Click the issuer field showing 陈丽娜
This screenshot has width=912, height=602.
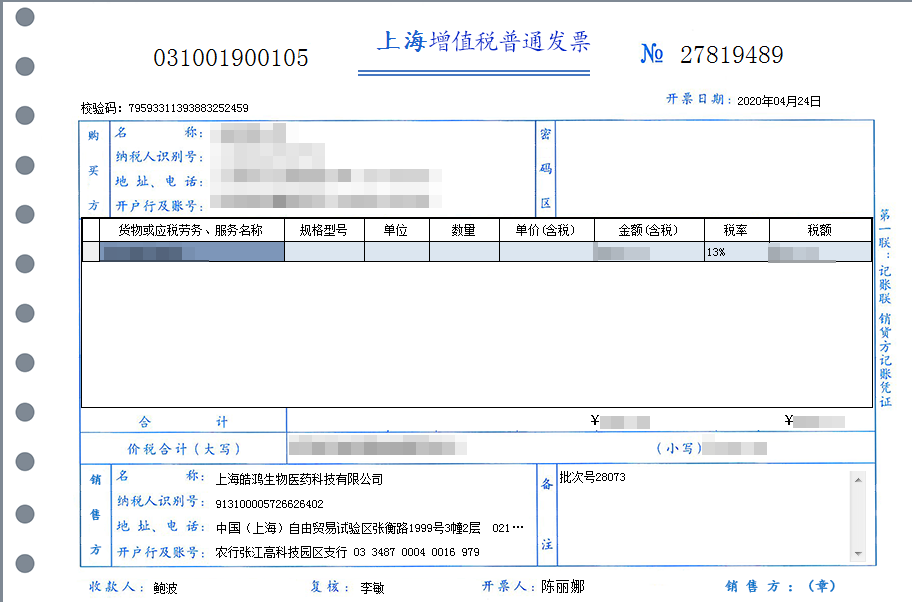pos(562,587)
